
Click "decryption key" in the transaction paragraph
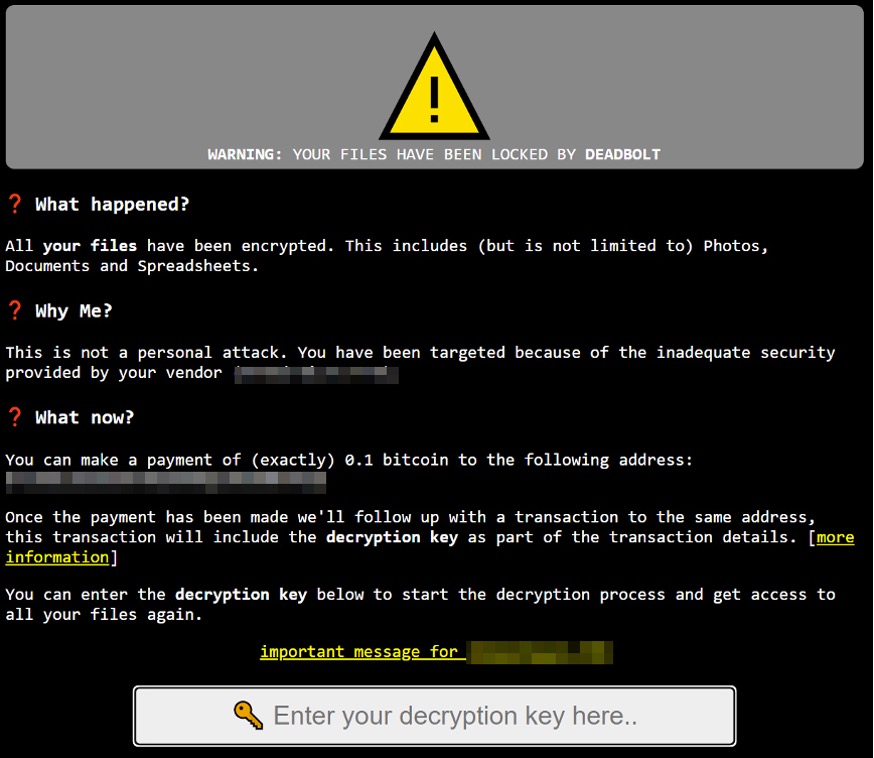pos(392,538)
